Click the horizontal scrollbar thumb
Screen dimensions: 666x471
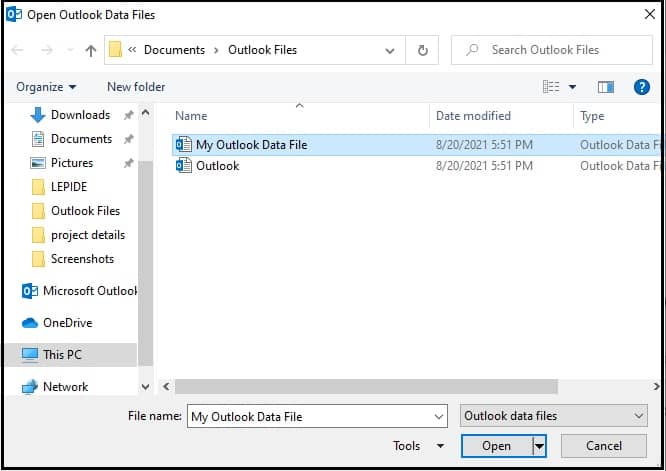366,386
